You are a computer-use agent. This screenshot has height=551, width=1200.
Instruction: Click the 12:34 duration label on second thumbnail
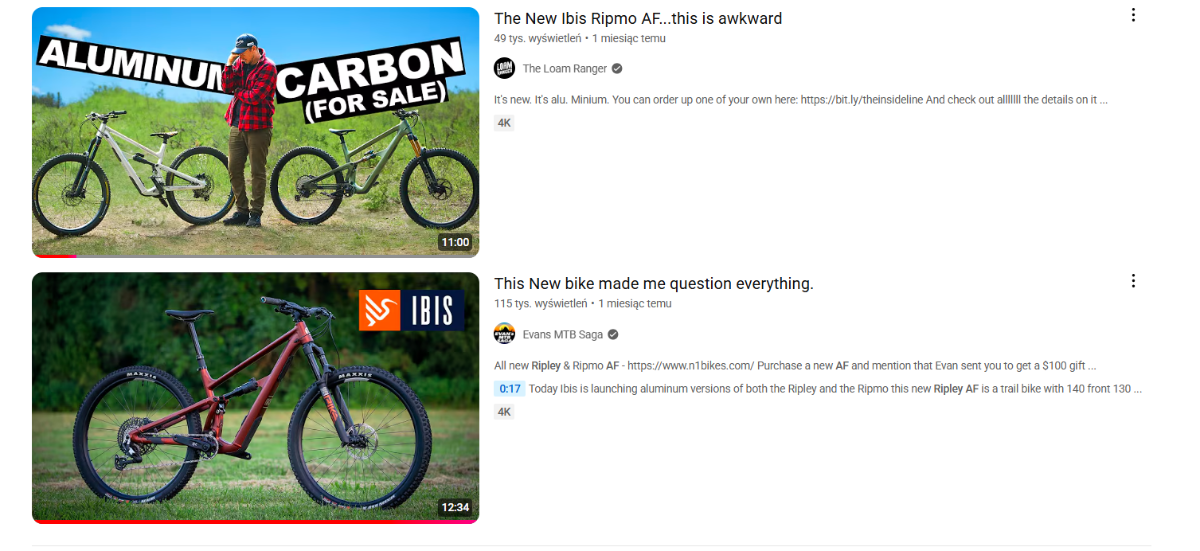(455, 507)
